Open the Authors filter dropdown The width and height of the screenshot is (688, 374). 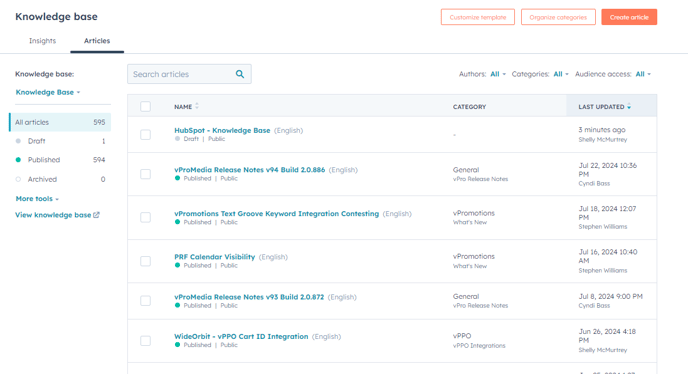click(x=498, y=74)
